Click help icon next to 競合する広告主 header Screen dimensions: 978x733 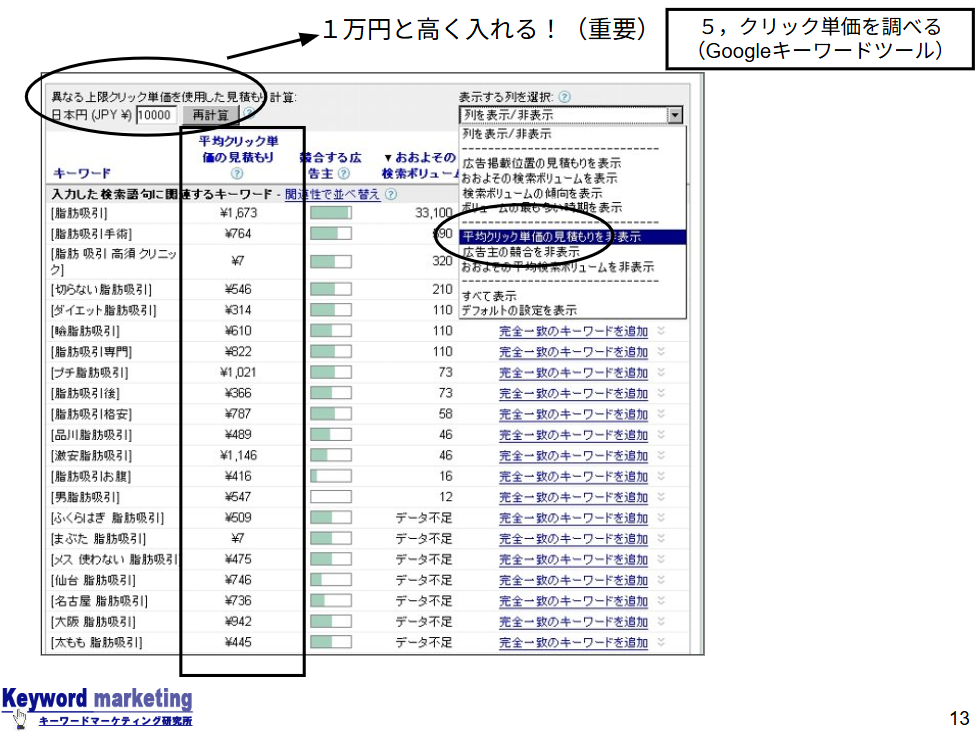(x=344, y=174)
